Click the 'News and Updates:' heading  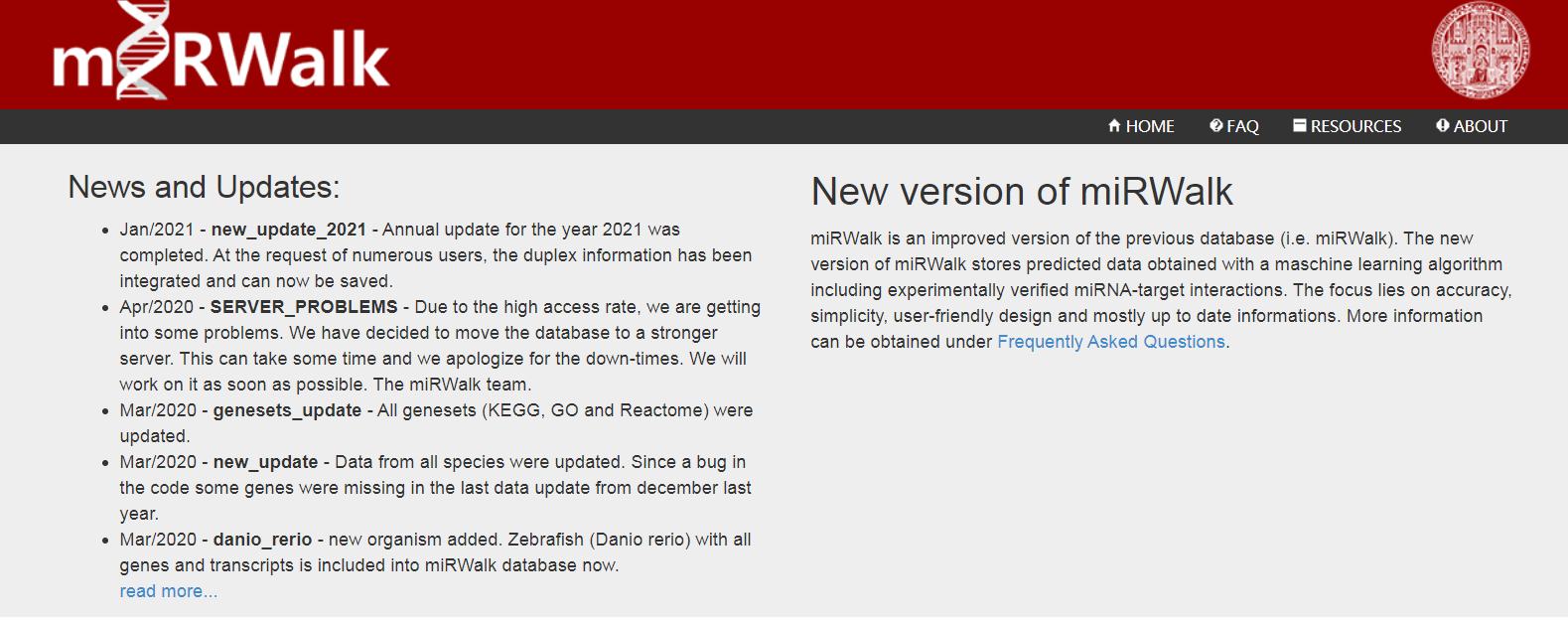(204, 187)
